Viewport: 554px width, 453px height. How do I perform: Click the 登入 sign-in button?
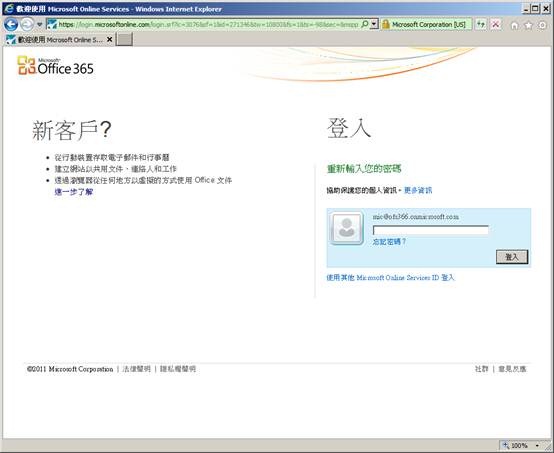coord(512,257)
